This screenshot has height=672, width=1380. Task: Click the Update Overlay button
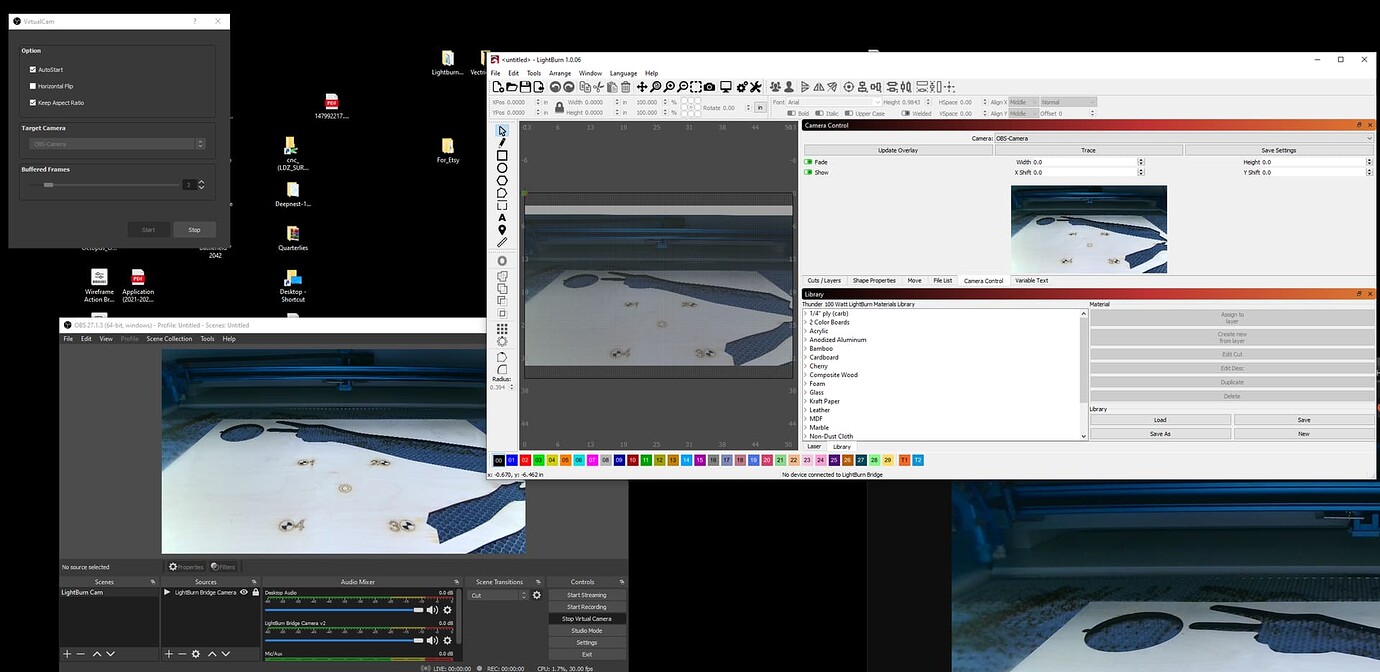(x=898, y=150)
